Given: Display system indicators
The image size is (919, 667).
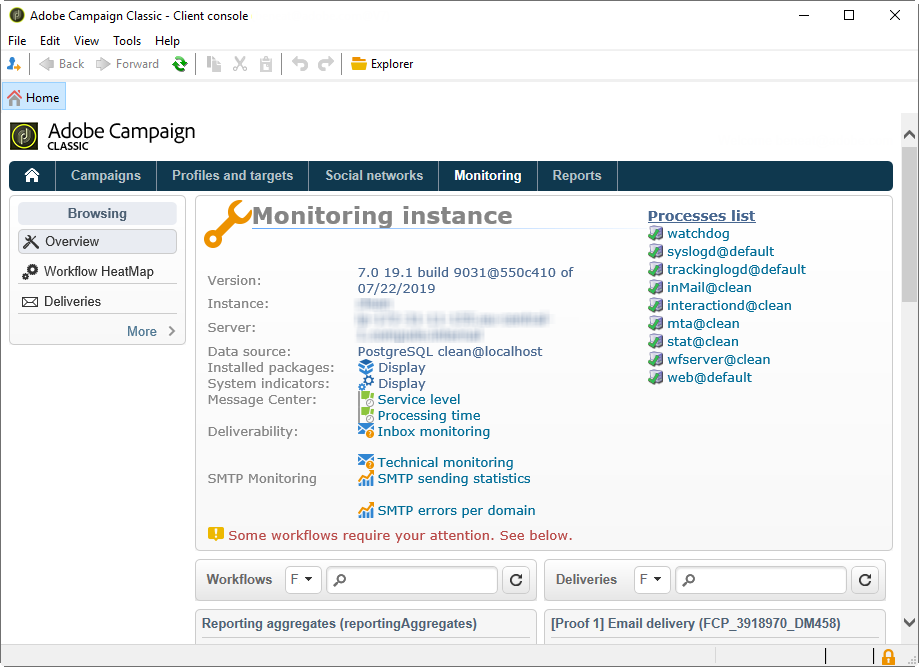Looking at the screenshot, I should pos(401,383).
